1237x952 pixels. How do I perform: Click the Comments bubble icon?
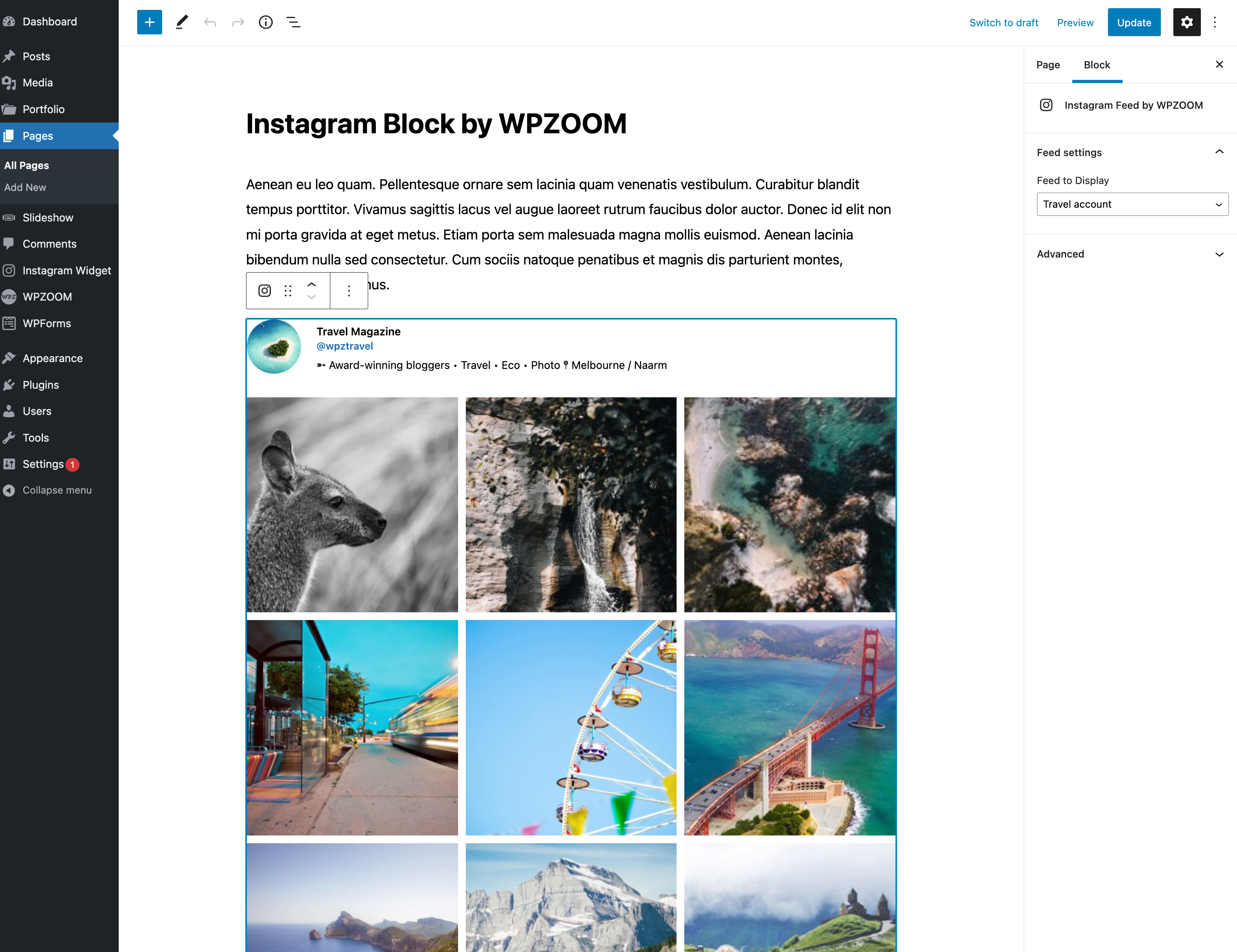click(9, 243)
